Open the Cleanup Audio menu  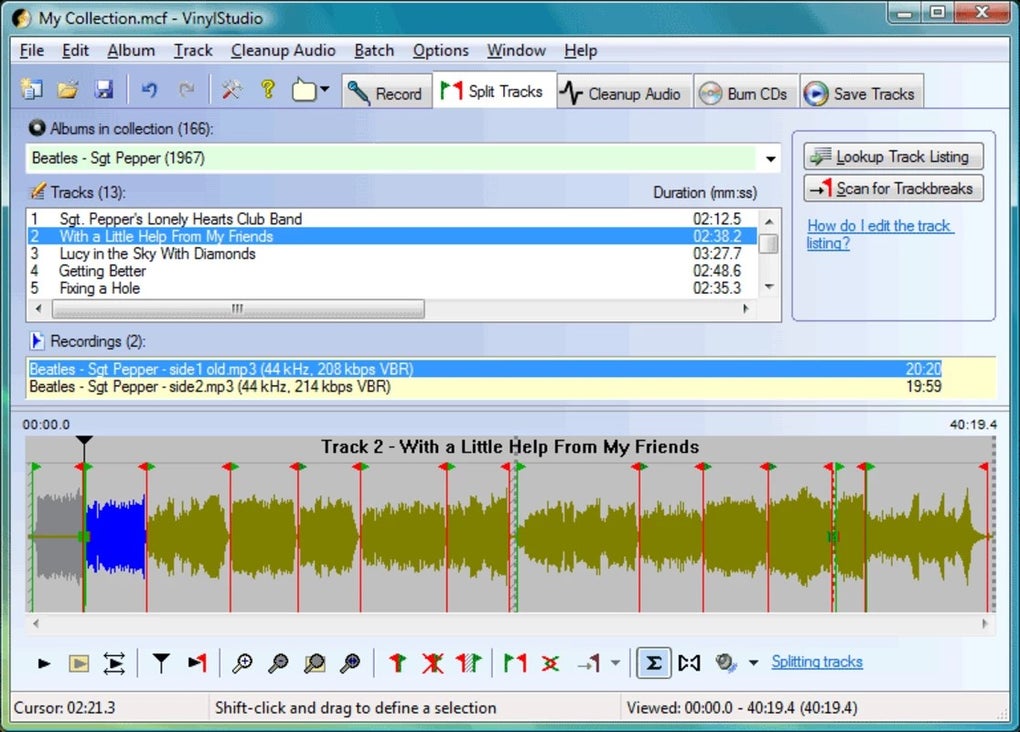[x=283, y=50]
